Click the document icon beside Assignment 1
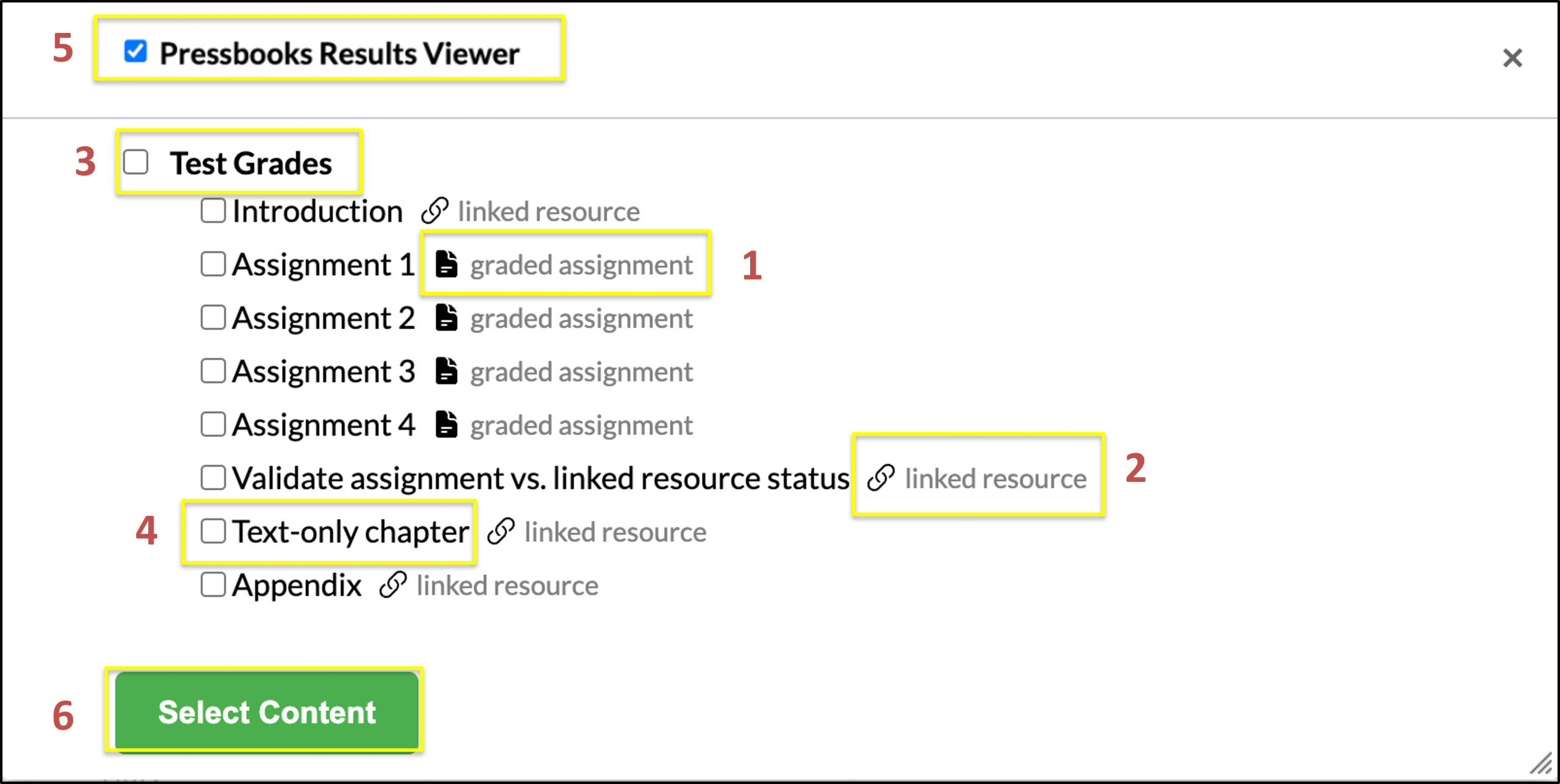Image resolution: width=1560 pixels, height=784 pixels. 447,264
